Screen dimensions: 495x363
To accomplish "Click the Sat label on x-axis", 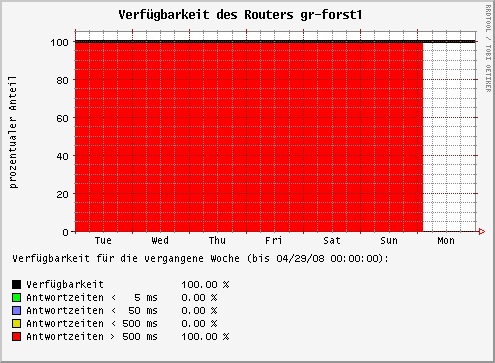I will [x=332, y=241].
